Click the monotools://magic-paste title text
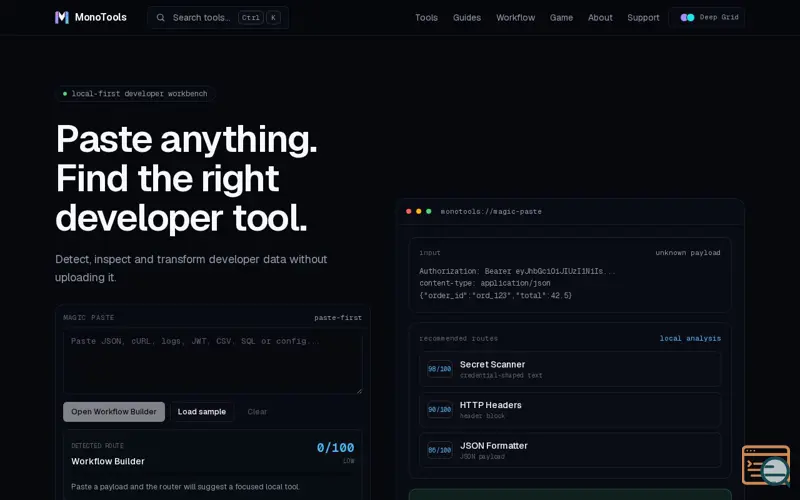Image resolution: width=800 pixels, height=500 pixels. pos(491,211)
